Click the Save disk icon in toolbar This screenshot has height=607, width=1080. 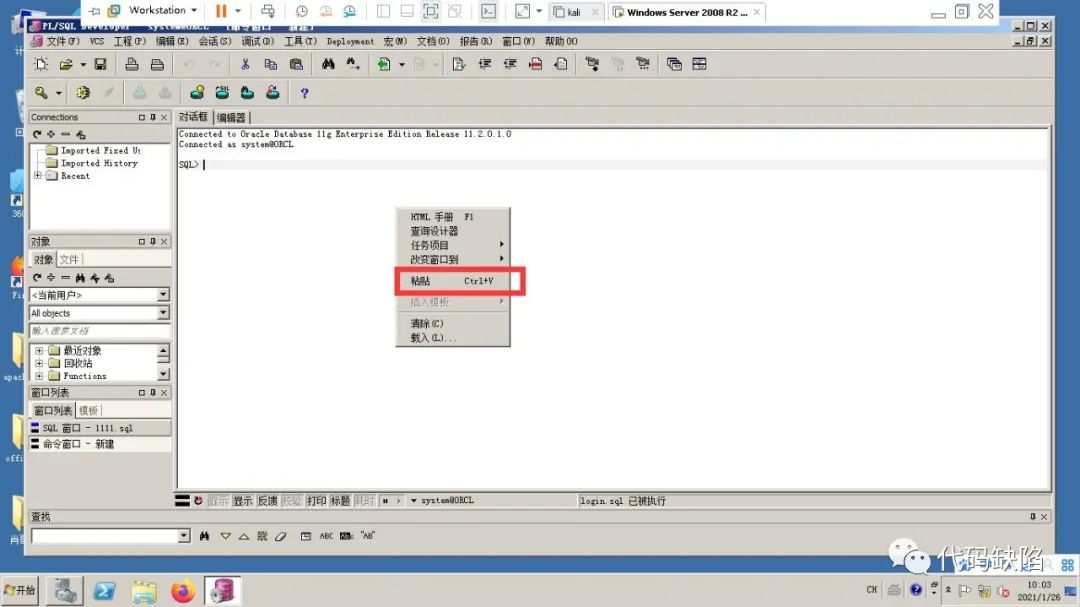[x=100, y=64]
